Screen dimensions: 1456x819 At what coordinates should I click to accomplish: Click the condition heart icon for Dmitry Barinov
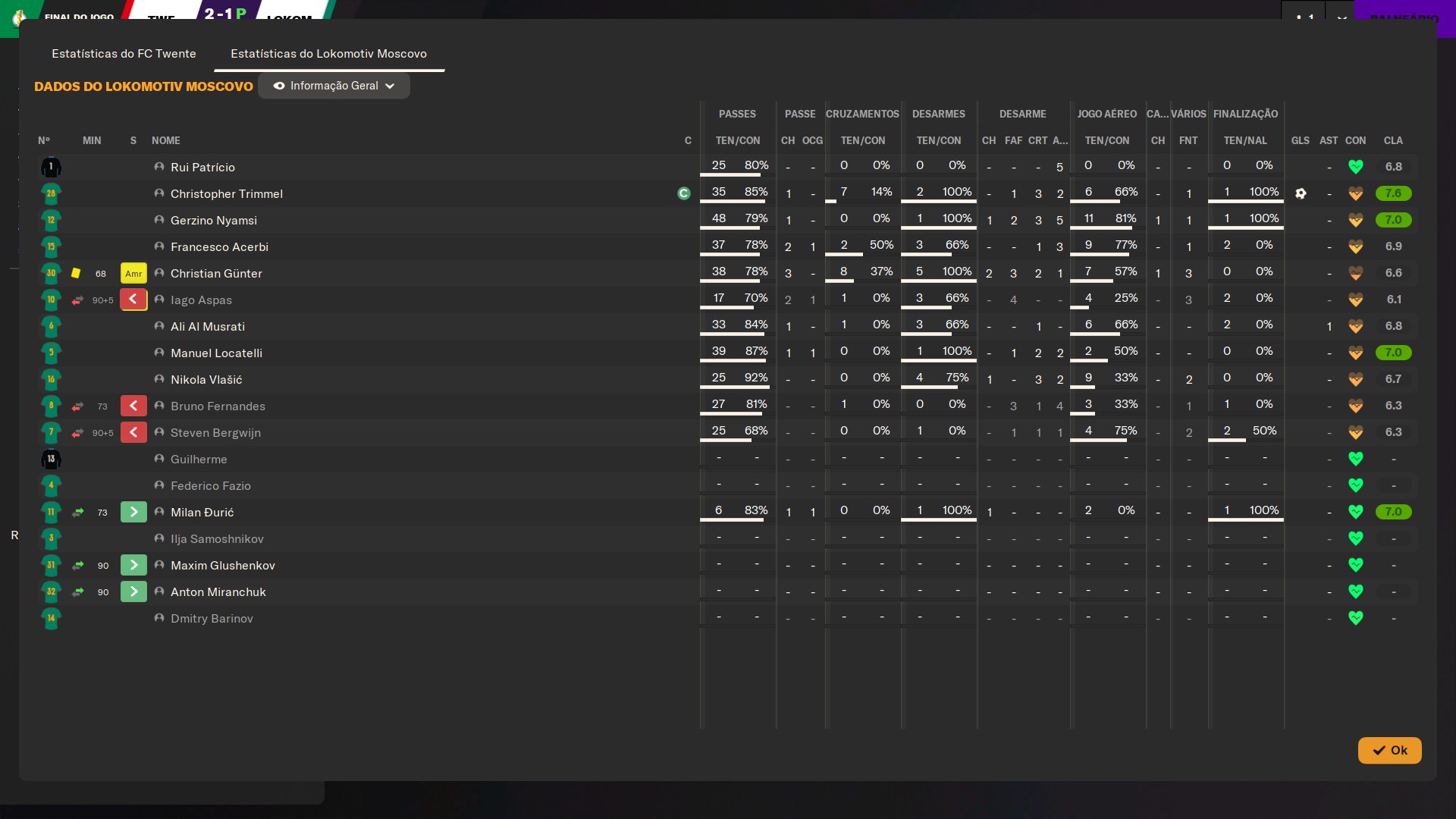click(1356, 618)
